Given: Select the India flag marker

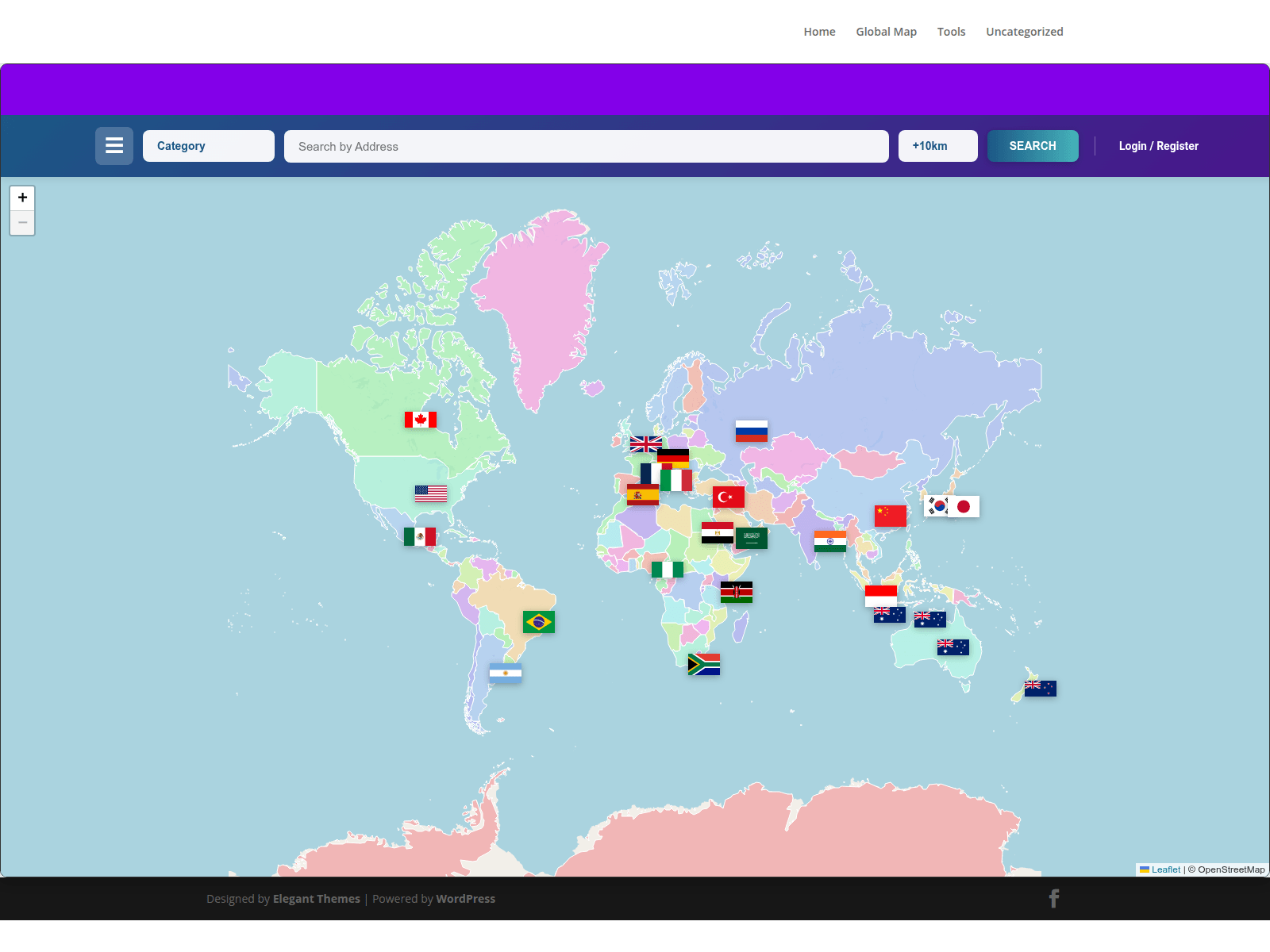Looking at the screenshot, I should coord(830,542).
